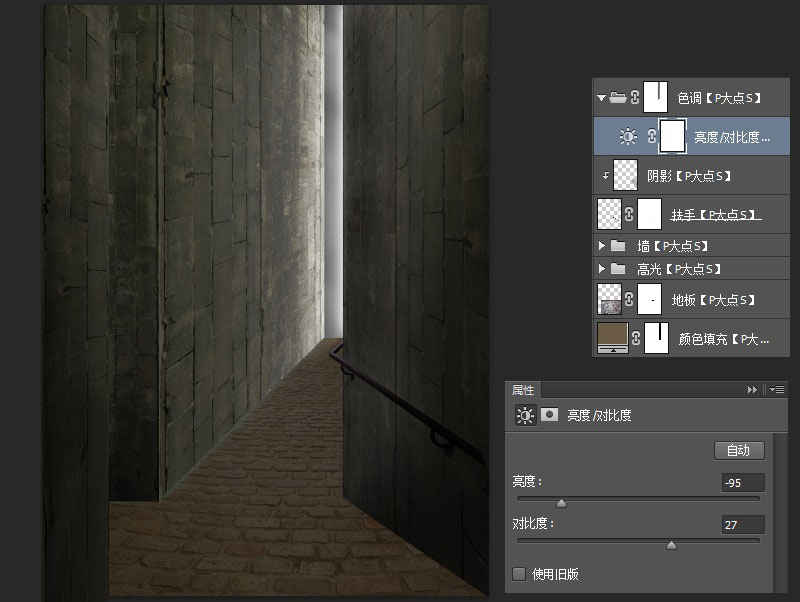800x602 pixels.
Task: Click the link icon on 扶手 layer
Action: (629, 214)
